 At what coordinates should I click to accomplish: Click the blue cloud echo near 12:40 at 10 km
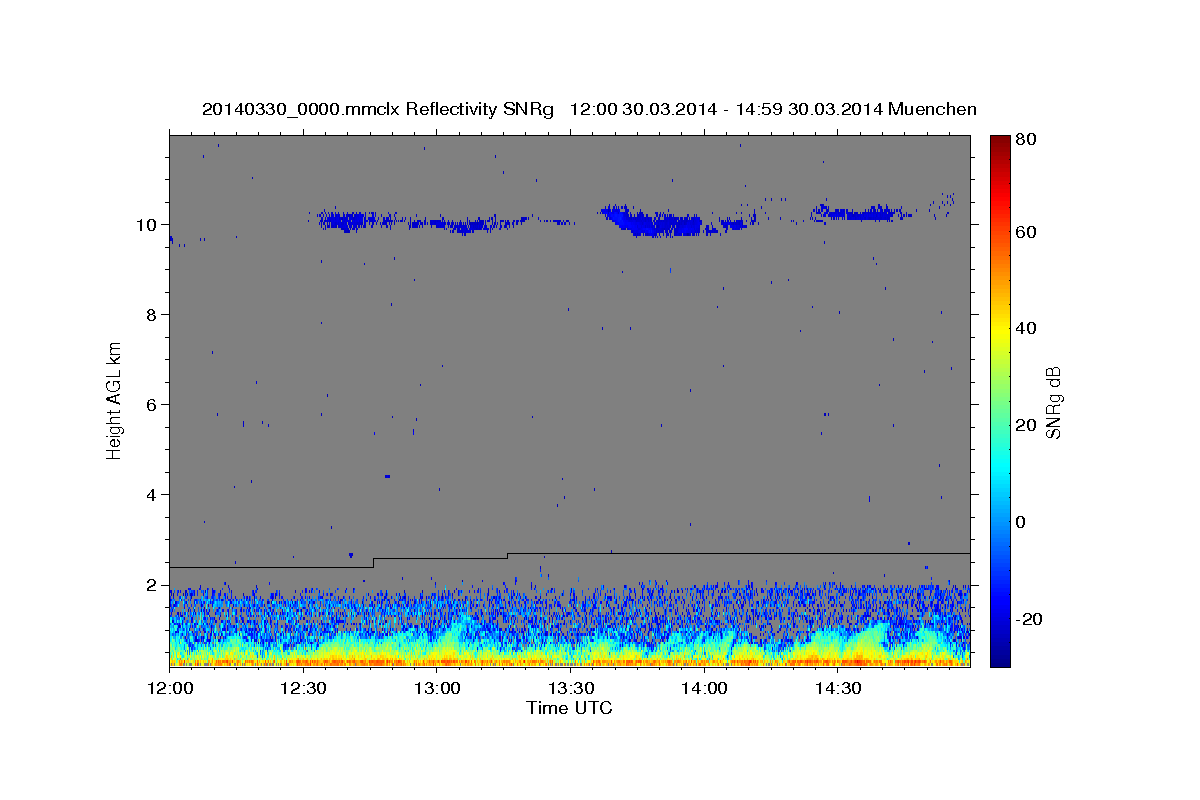347,220
